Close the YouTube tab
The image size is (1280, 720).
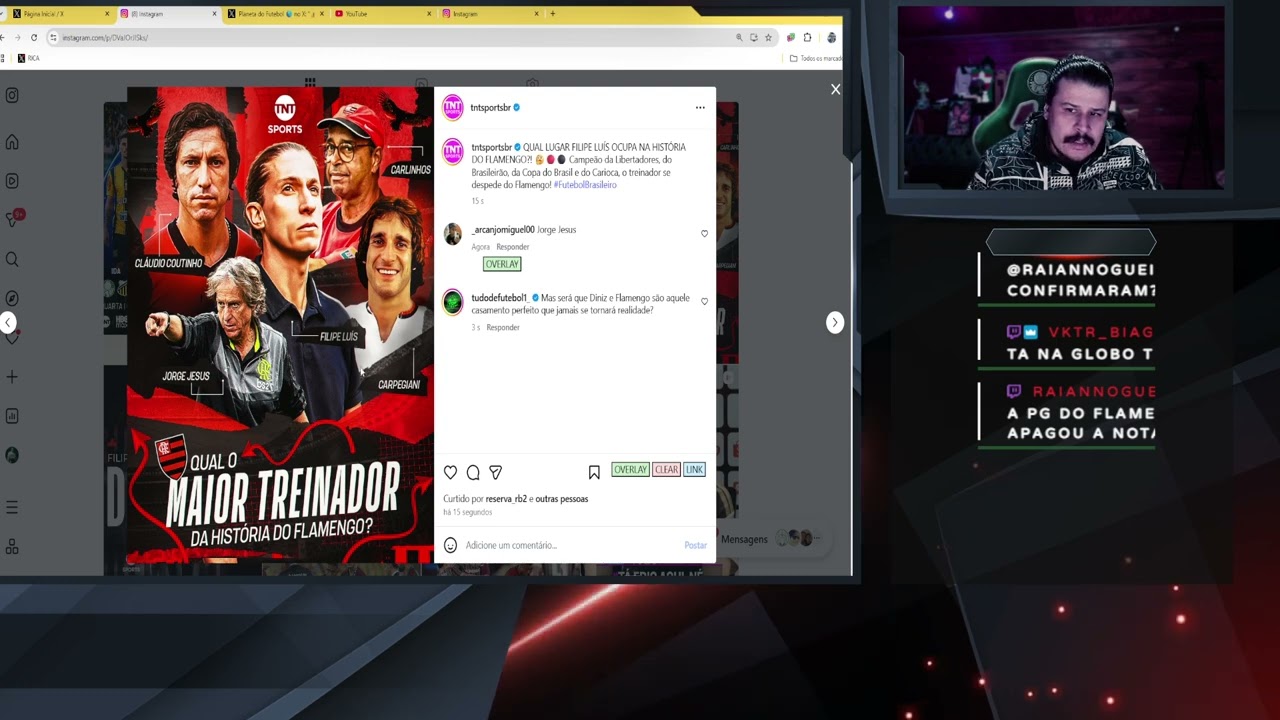[429, 14]
